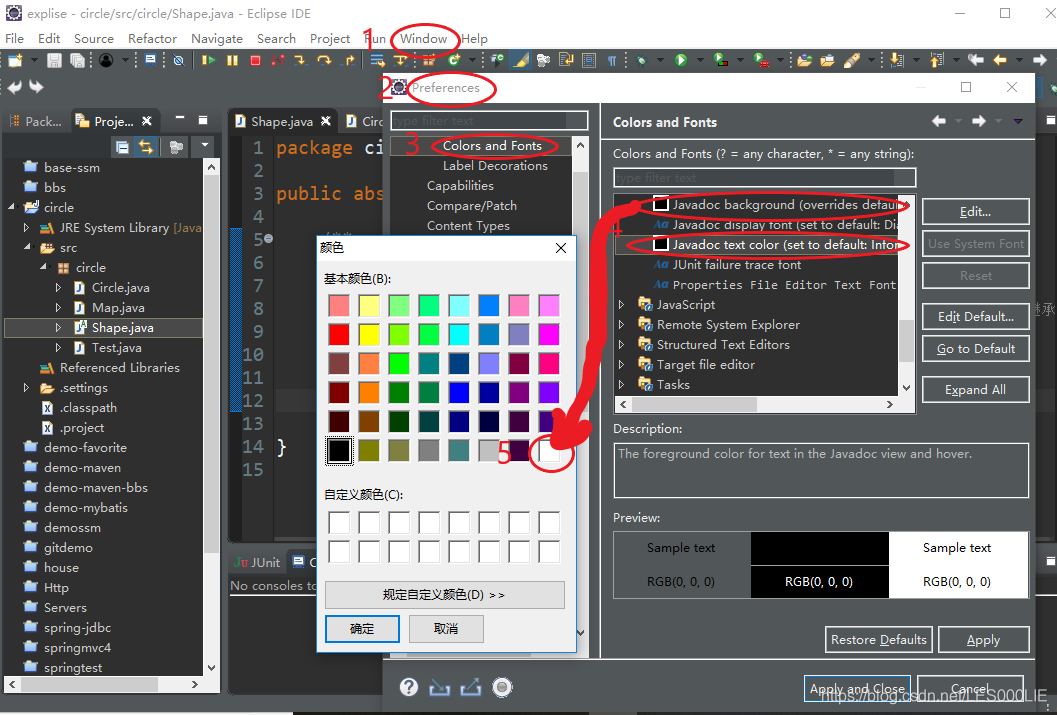Screen dimensions: 1057x715
Task: Click the Step Into debug icon
Action: (x=300, y=61)
